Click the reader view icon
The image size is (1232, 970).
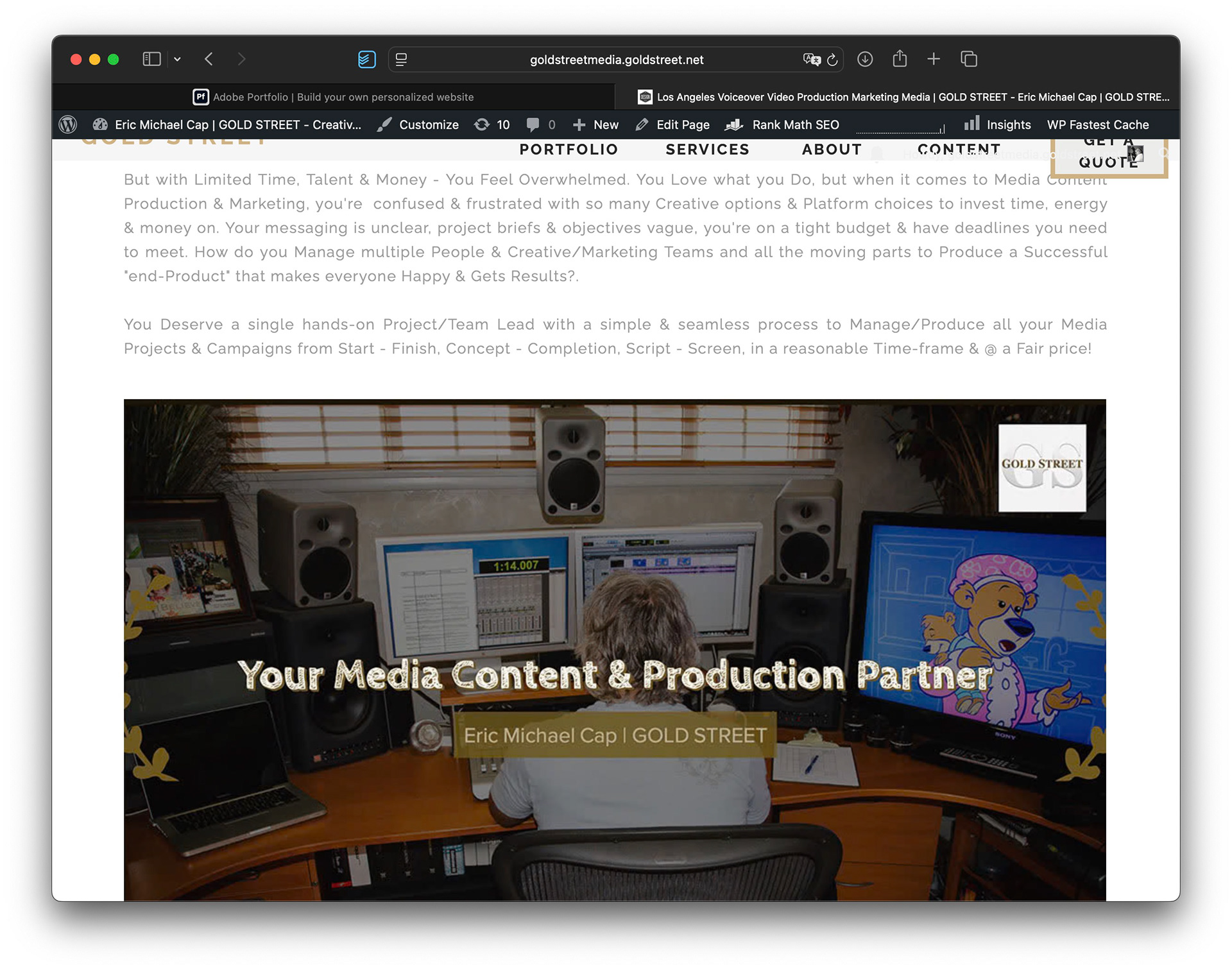pyautogui.click(x=401, y=60)
